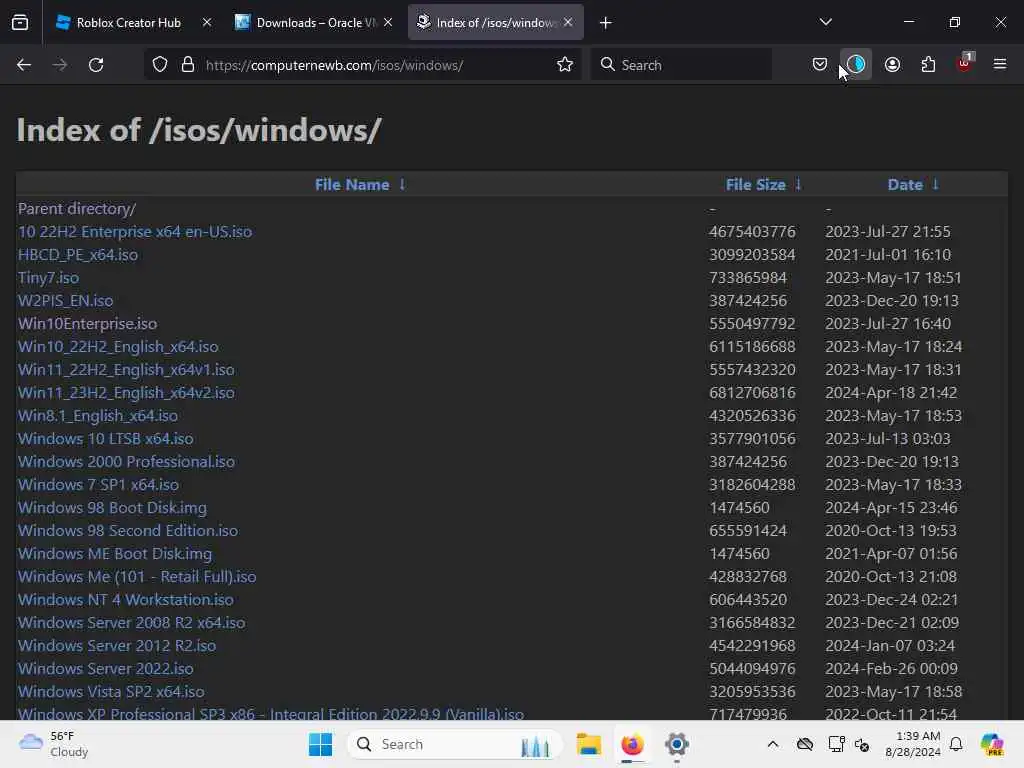Show hidden system tray icons

[x=773, y=744]
